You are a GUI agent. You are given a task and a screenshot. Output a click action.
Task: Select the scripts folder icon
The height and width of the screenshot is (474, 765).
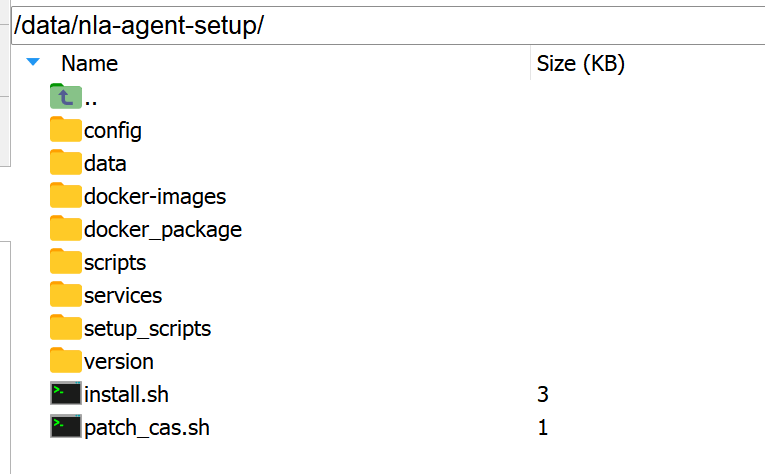(65, 262)
